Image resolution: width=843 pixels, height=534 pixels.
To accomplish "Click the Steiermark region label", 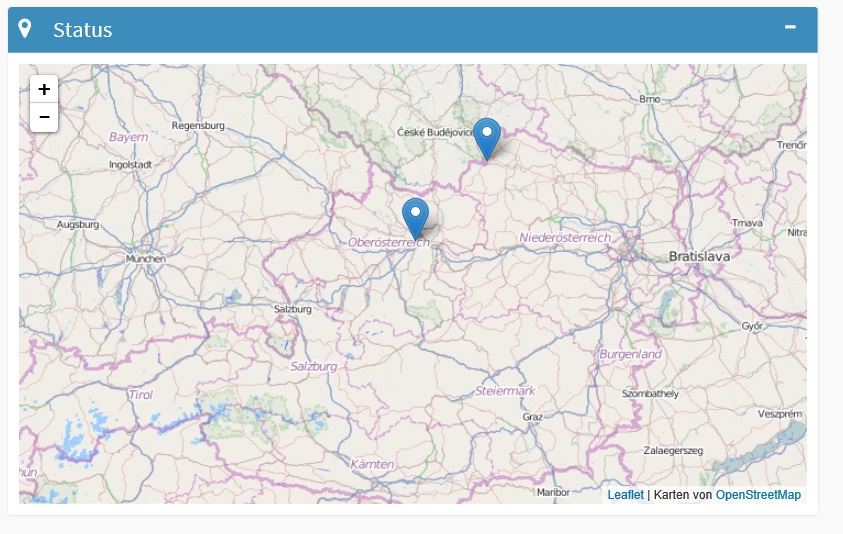I will point(506,390).
